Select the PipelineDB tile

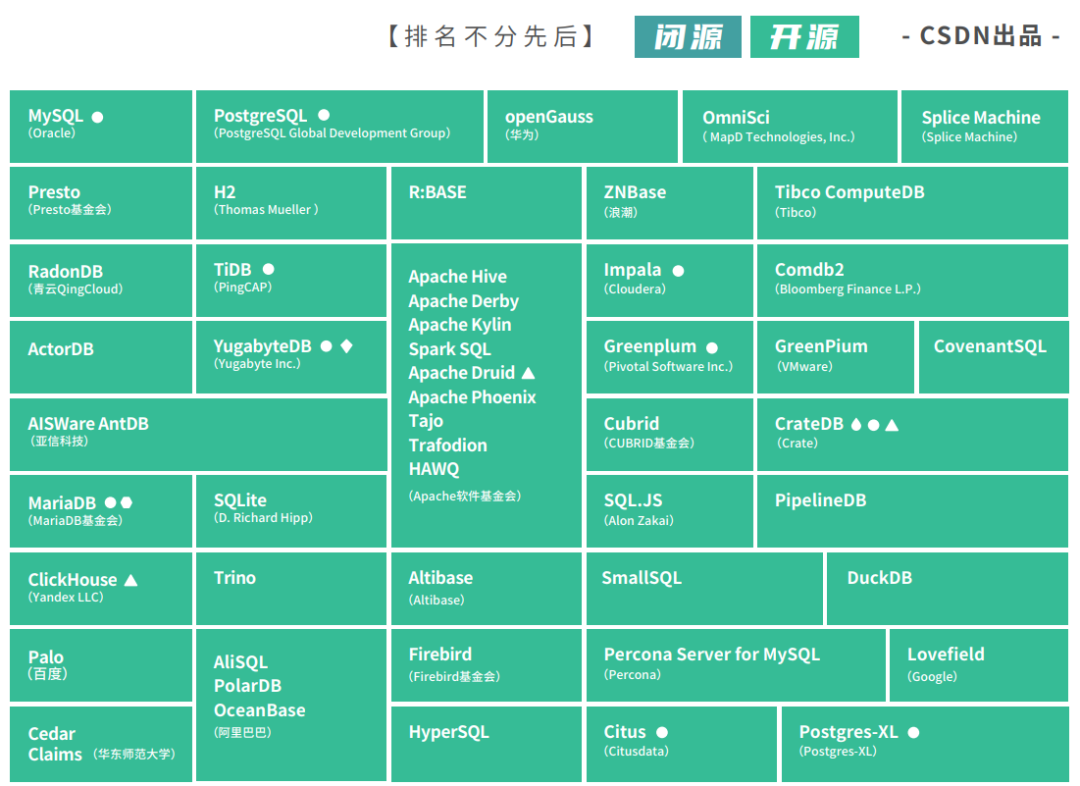tap(912, 511)
